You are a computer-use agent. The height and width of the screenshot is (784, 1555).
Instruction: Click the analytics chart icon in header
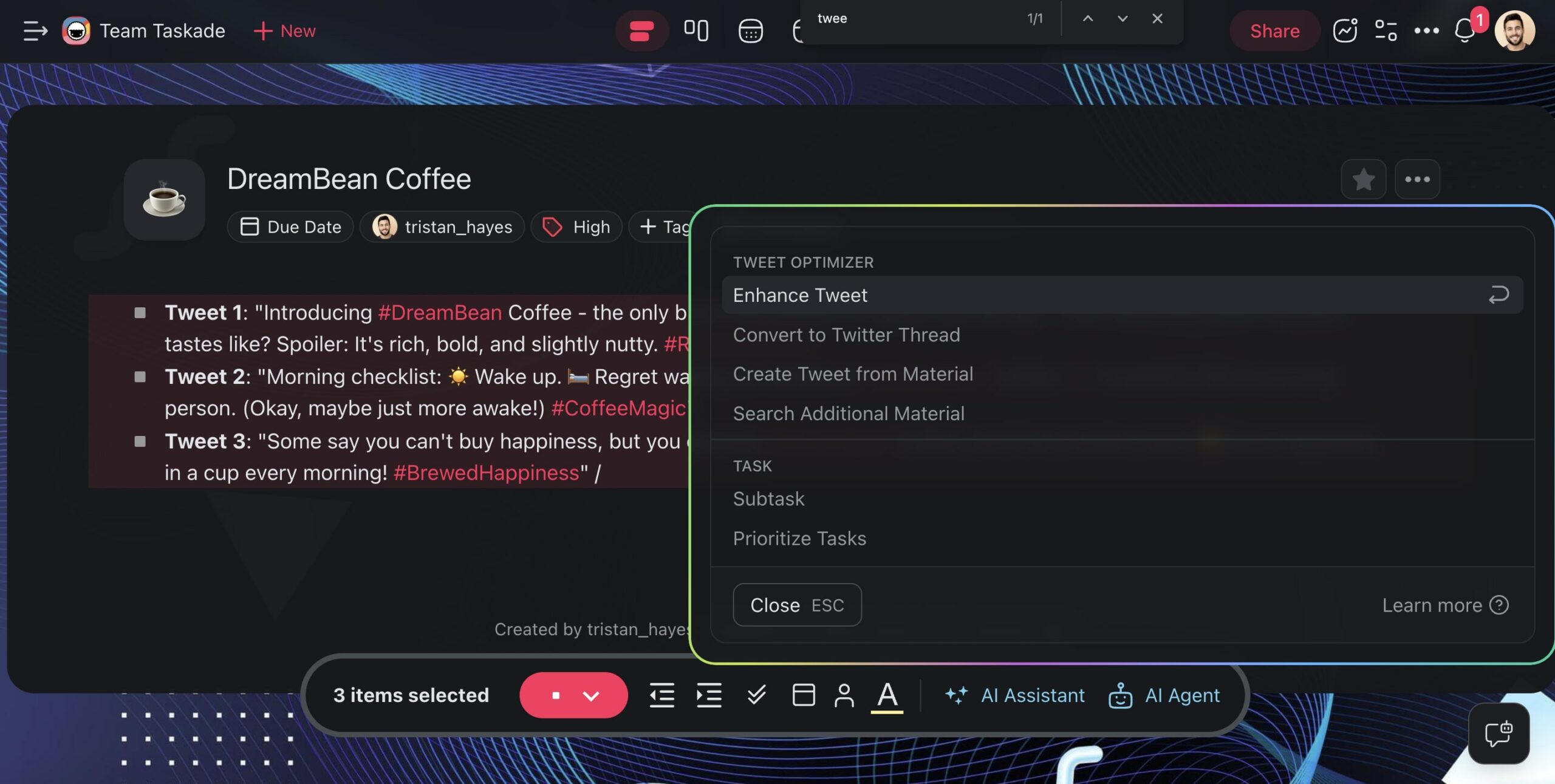pyautogui.click(x=1345, y=30)
